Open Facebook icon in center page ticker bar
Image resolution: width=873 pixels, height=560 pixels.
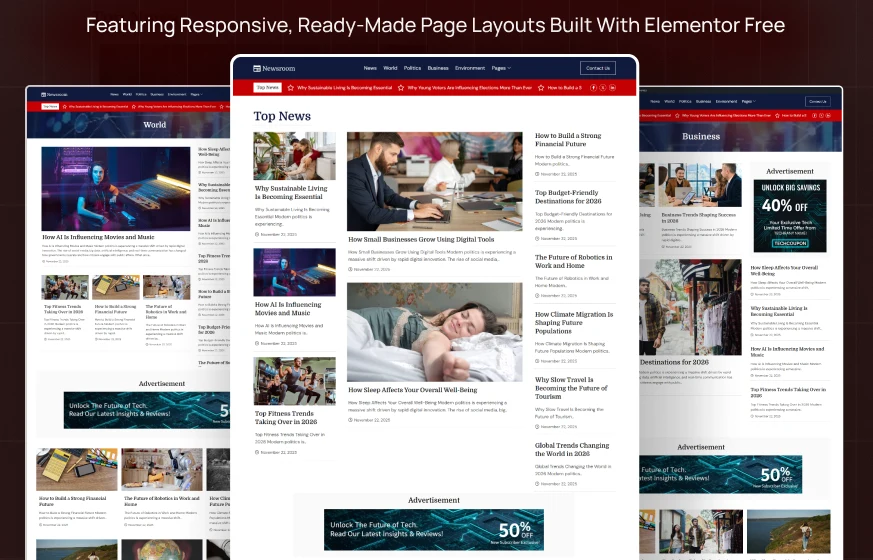coord(594,88)
